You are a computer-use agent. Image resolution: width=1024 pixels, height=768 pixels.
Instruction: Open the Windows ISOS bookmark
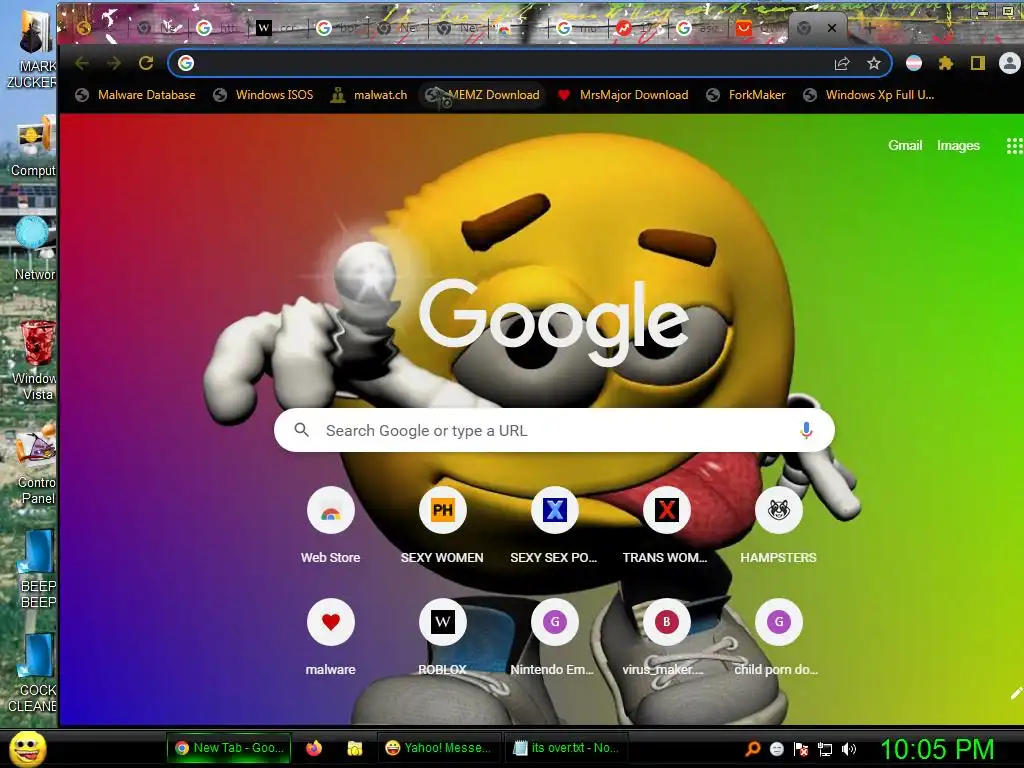point(263,95)
